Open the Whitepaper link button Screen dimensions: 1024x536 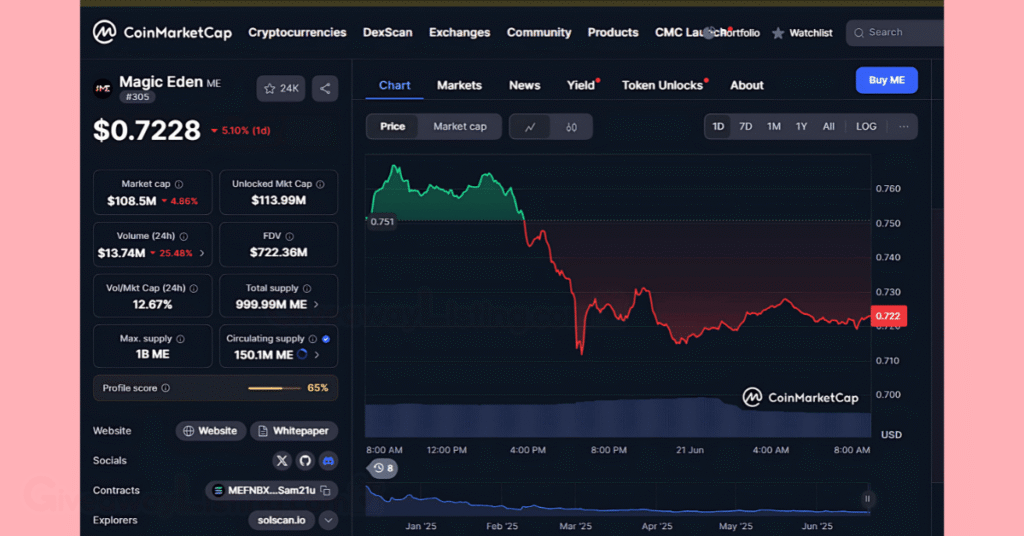coord(294,431)
